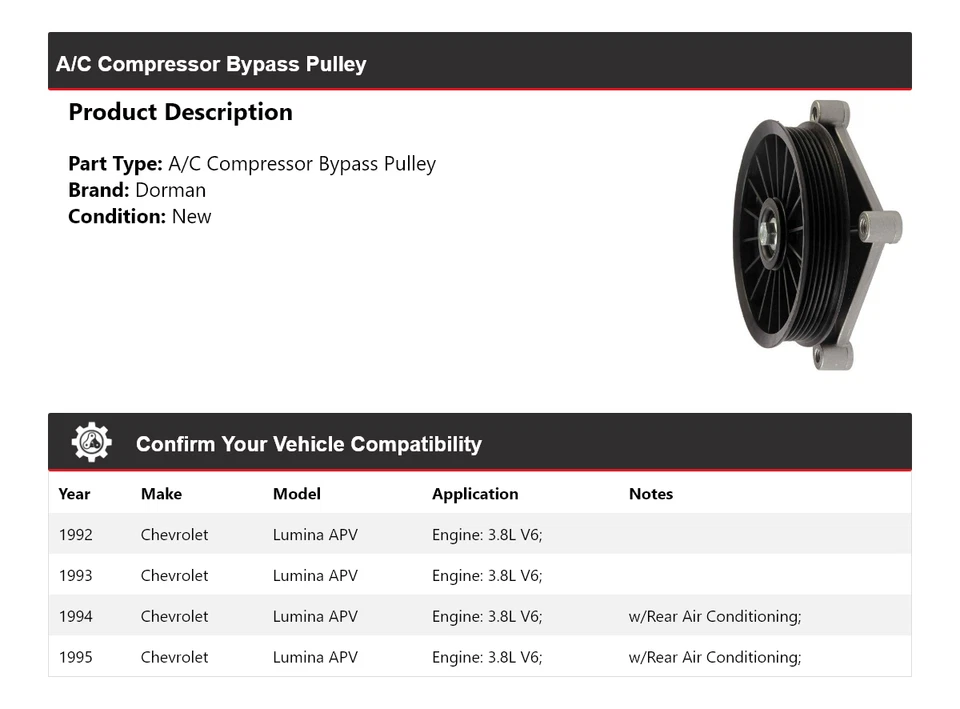Select the 1992 year cell
960x709 pixels.
pyautogui.click(x=75, y=535)
